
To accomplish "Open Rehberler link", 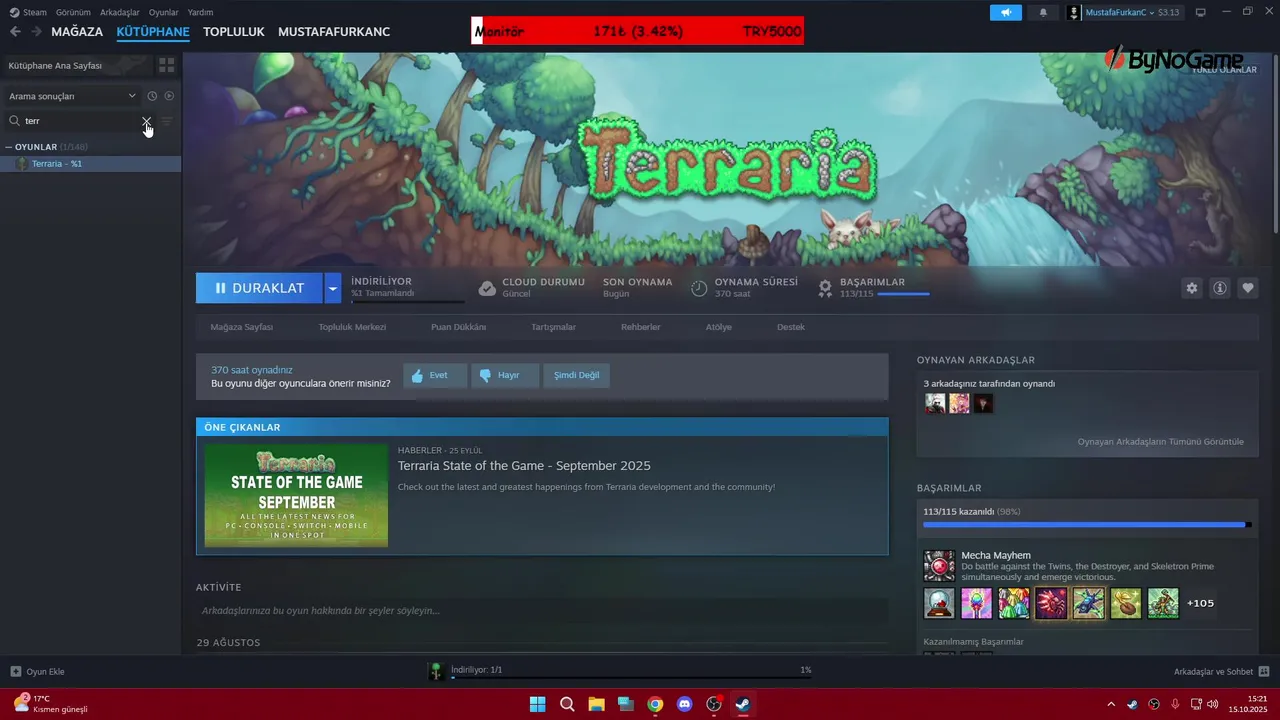I will click(x=641, y=327).
